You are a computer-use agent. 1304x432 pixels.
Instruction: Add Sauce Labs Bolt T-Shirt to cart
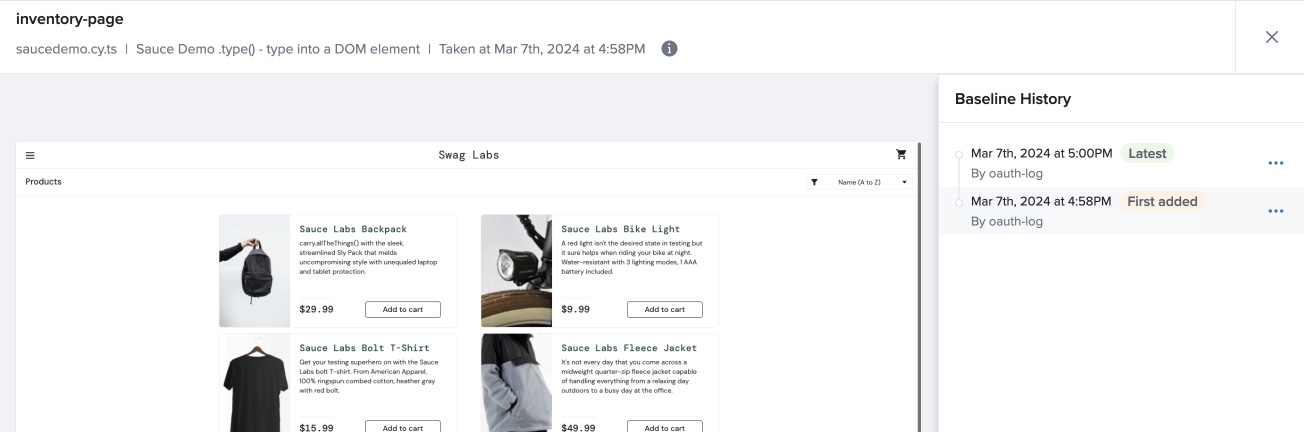[402, 427]
